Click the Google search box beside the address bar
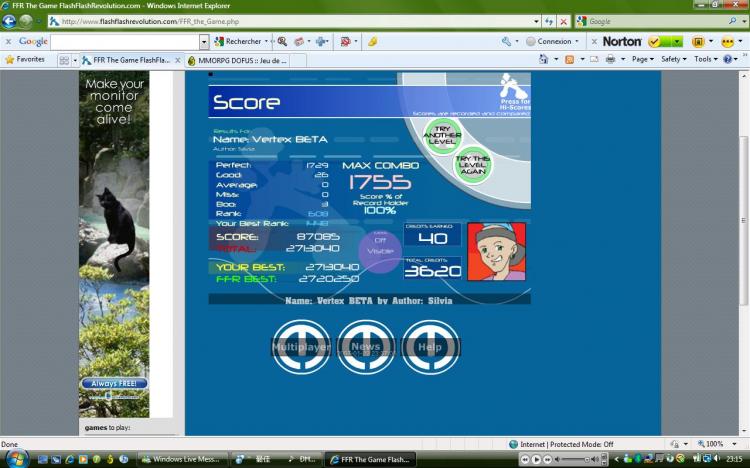Viewport: 750px width, 468px height. 655,22
